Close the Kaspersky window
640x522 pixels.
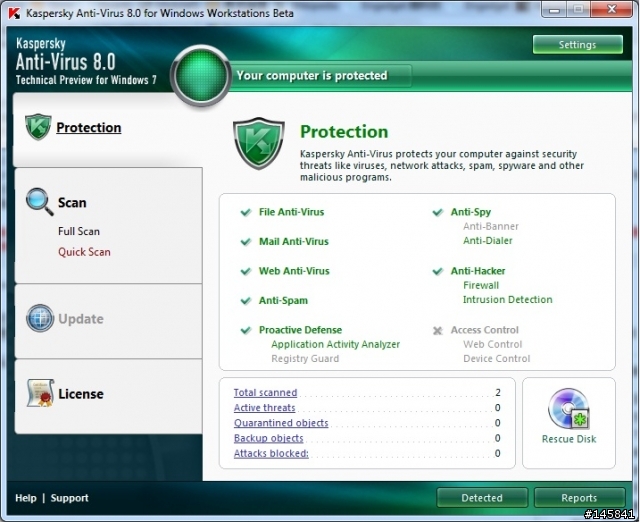611,9
